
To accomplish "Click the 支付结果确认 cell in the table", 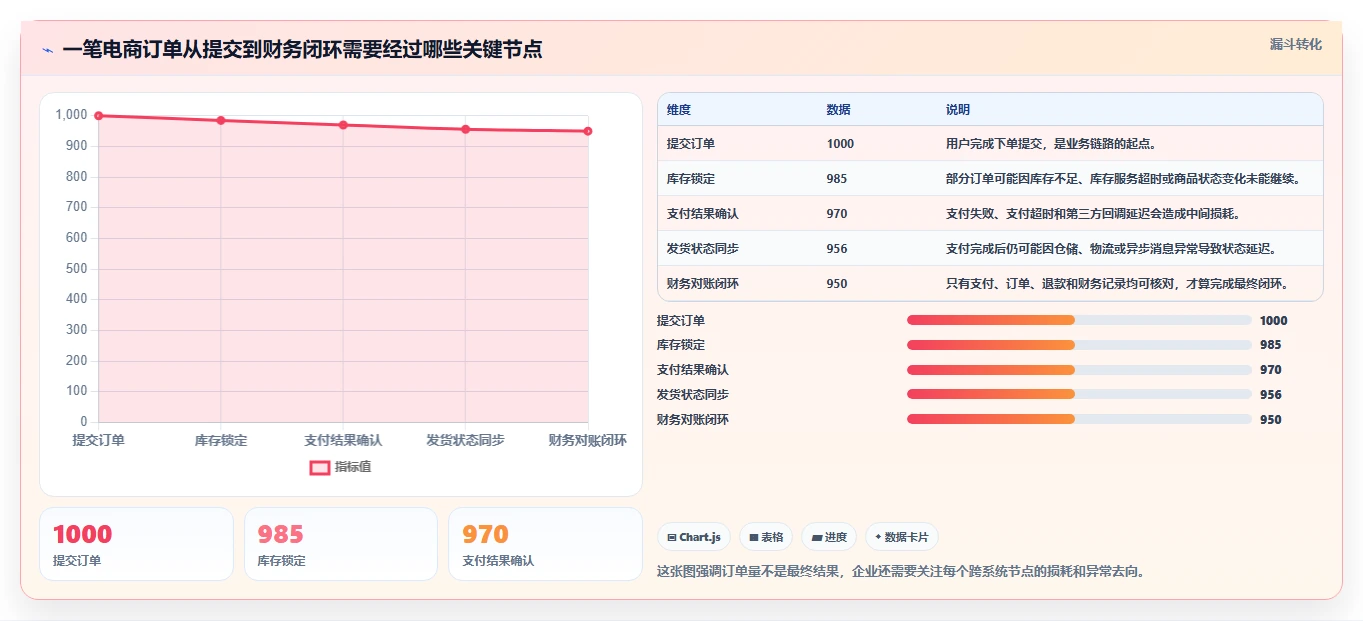I will [703, 214].
